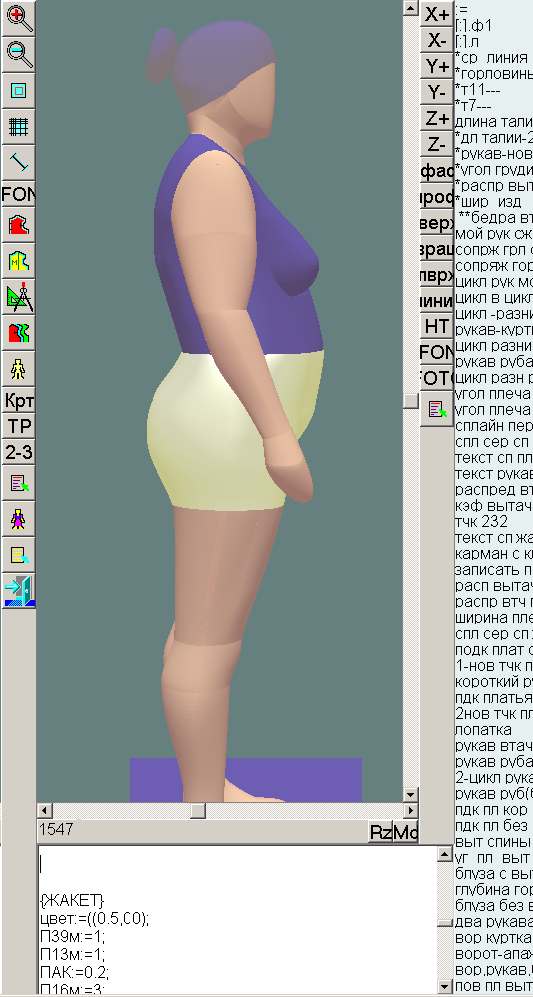
Task: Click the exit door icon
Action: (x=18, y=591)
